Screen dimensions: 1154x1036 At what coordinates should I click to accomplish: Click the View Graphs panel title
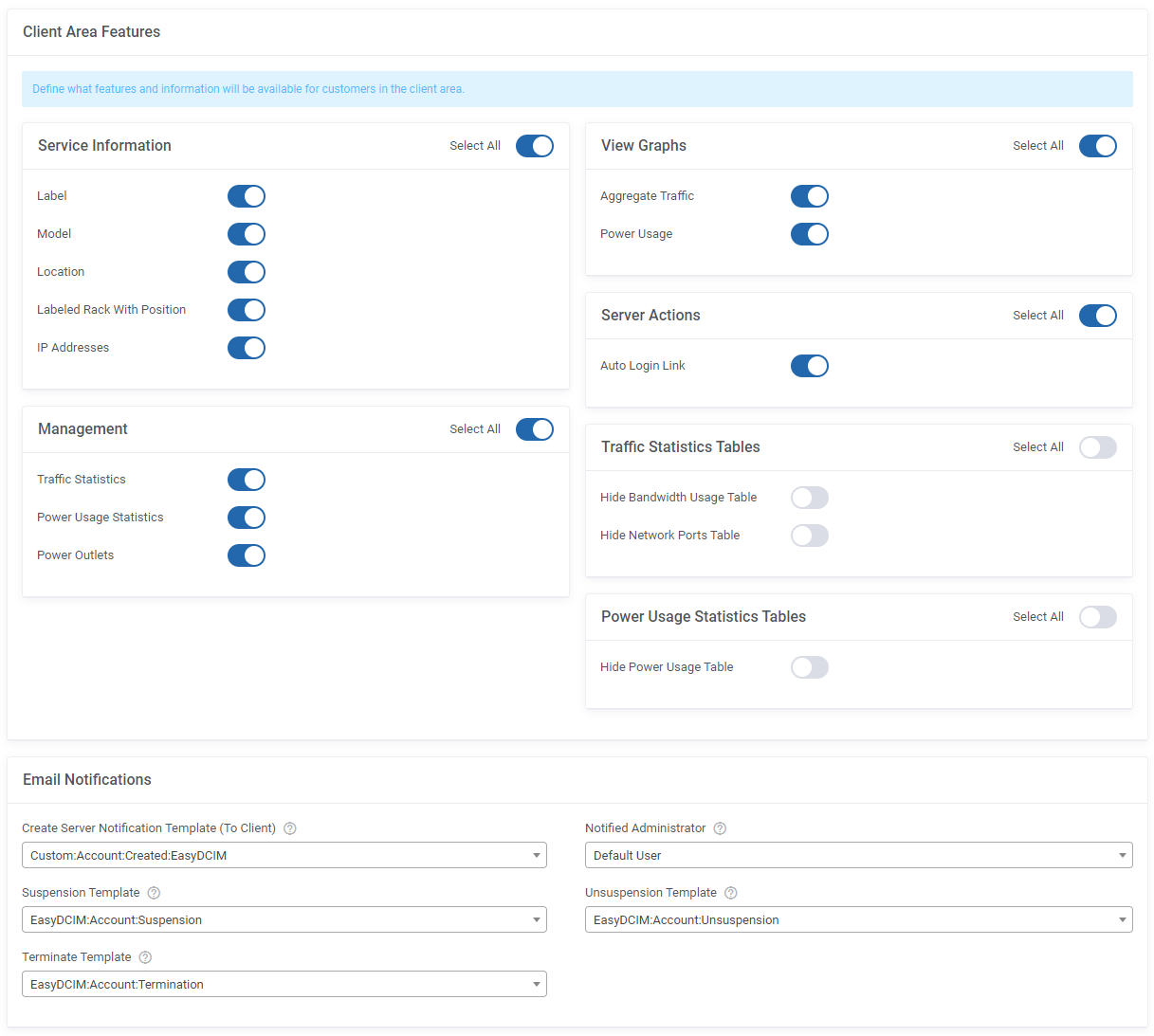(x=644, y=146)
